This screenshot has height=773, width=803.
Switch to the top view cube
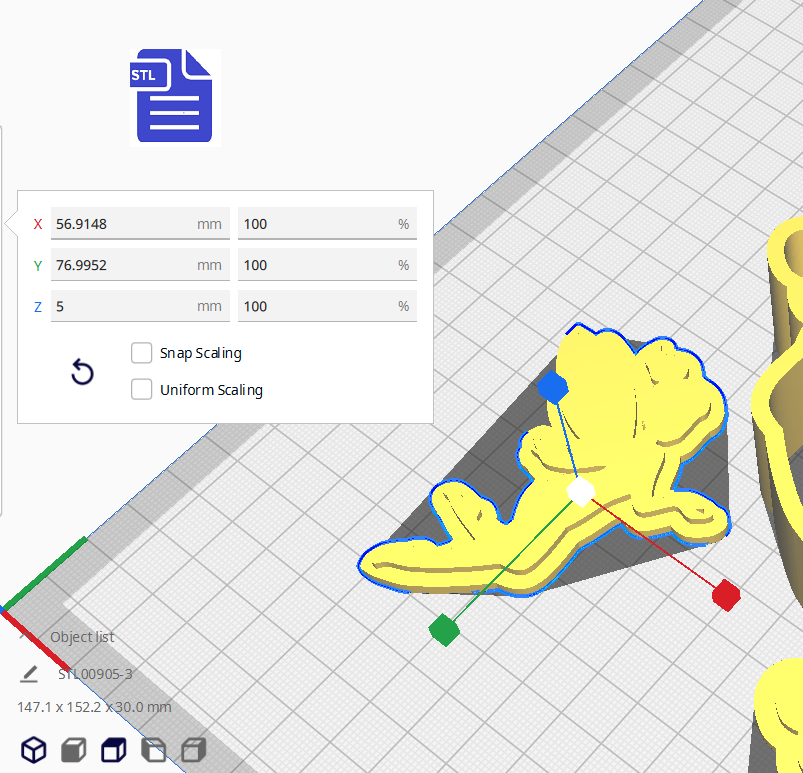pyautogui.click(x=114, y=749)
